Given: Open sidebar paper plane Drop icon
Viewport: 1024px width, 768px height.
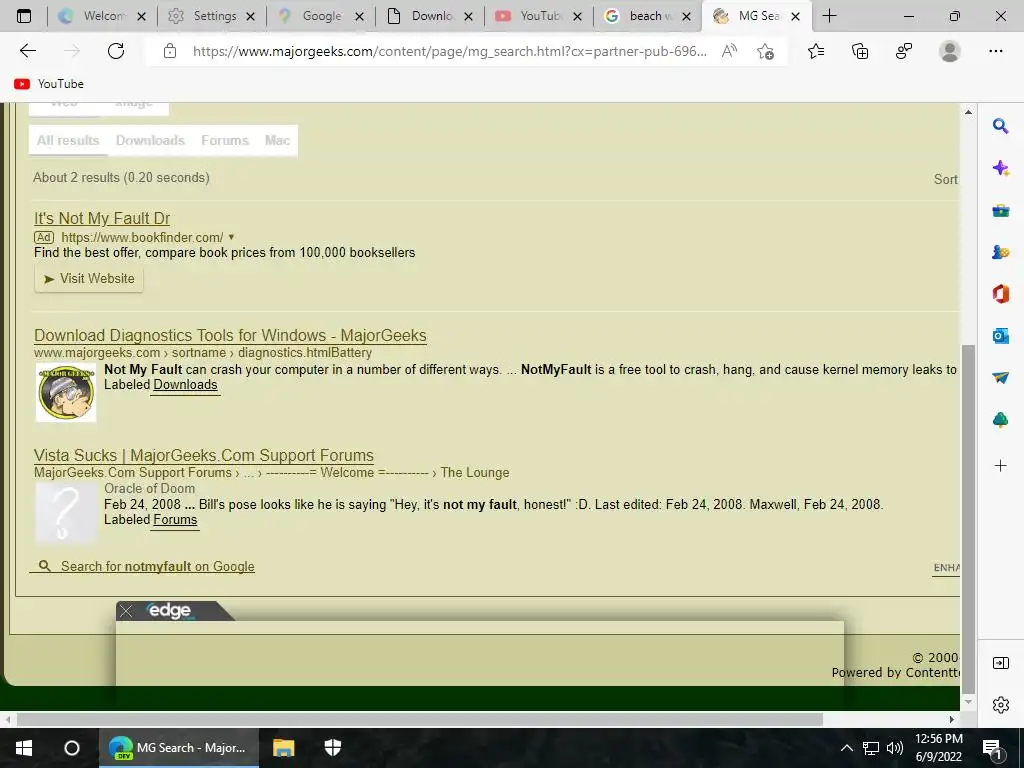Looking at the screenshot, I should coord(1000,377).
